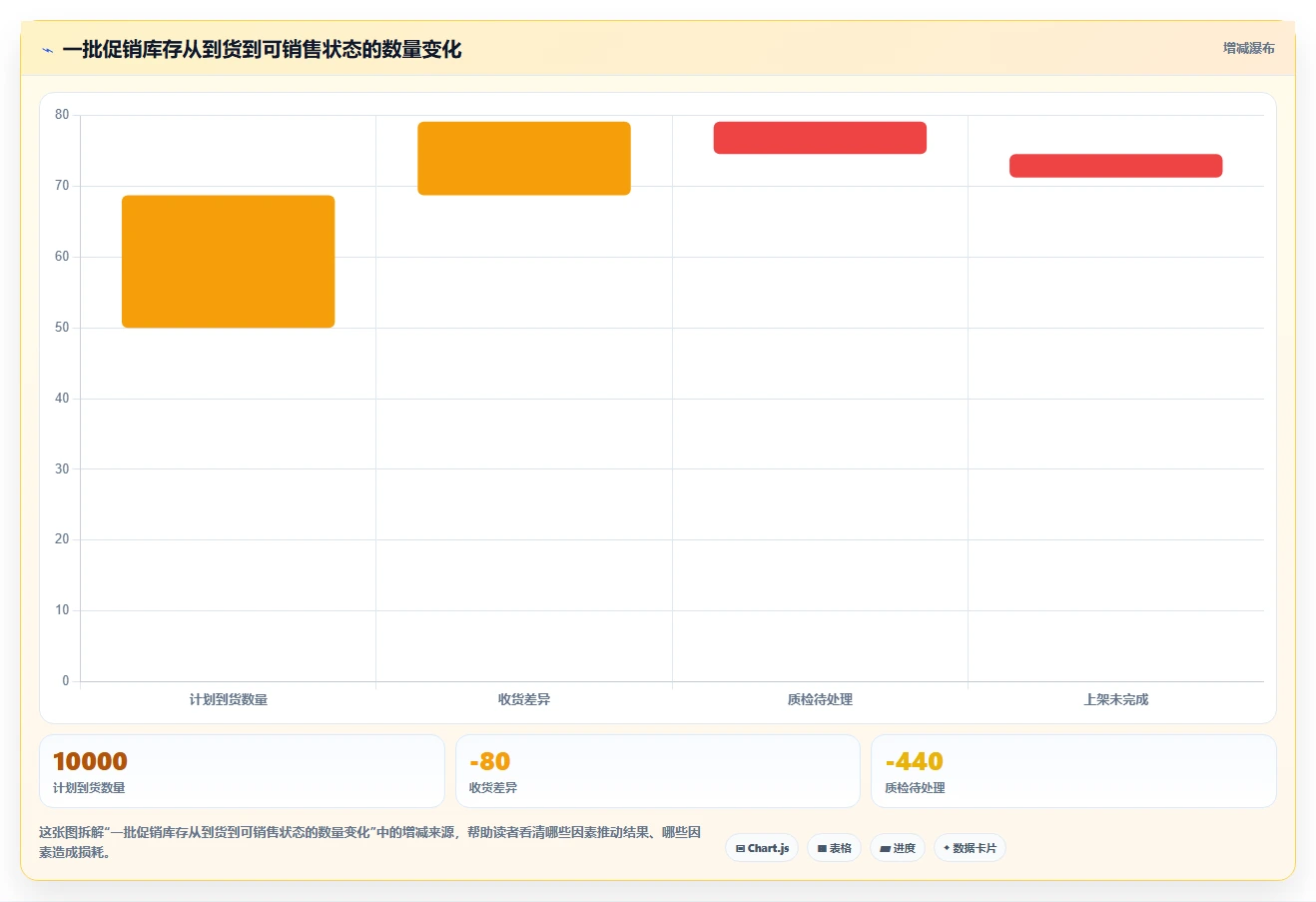Open the -440 质检待处理 data card

click(x=1073, y=771)
